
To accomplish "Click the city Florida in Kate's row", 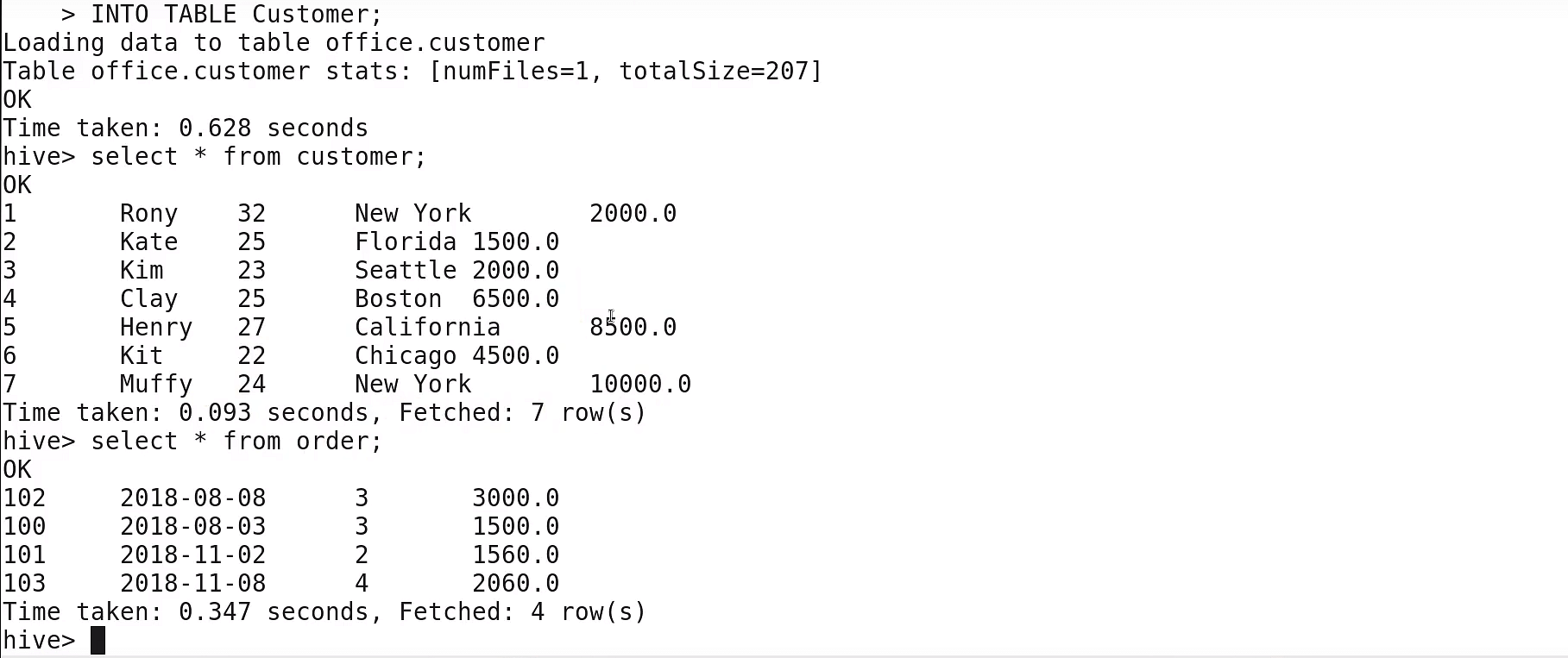I will 406,242.
